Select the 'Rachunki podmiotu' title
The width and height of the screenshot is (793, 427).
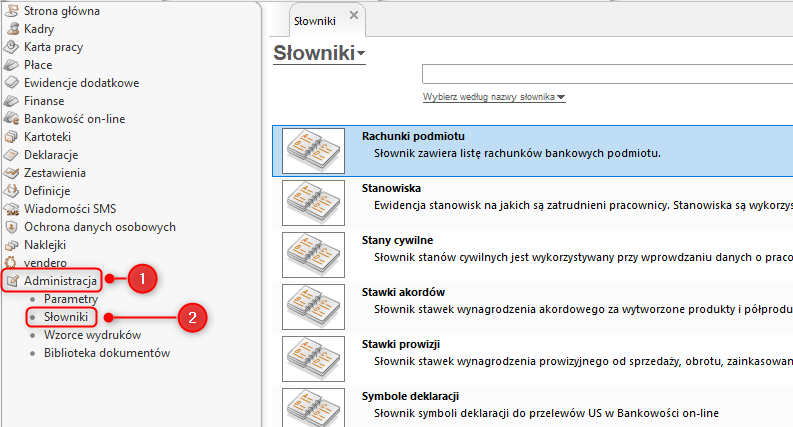coord(413,136)
